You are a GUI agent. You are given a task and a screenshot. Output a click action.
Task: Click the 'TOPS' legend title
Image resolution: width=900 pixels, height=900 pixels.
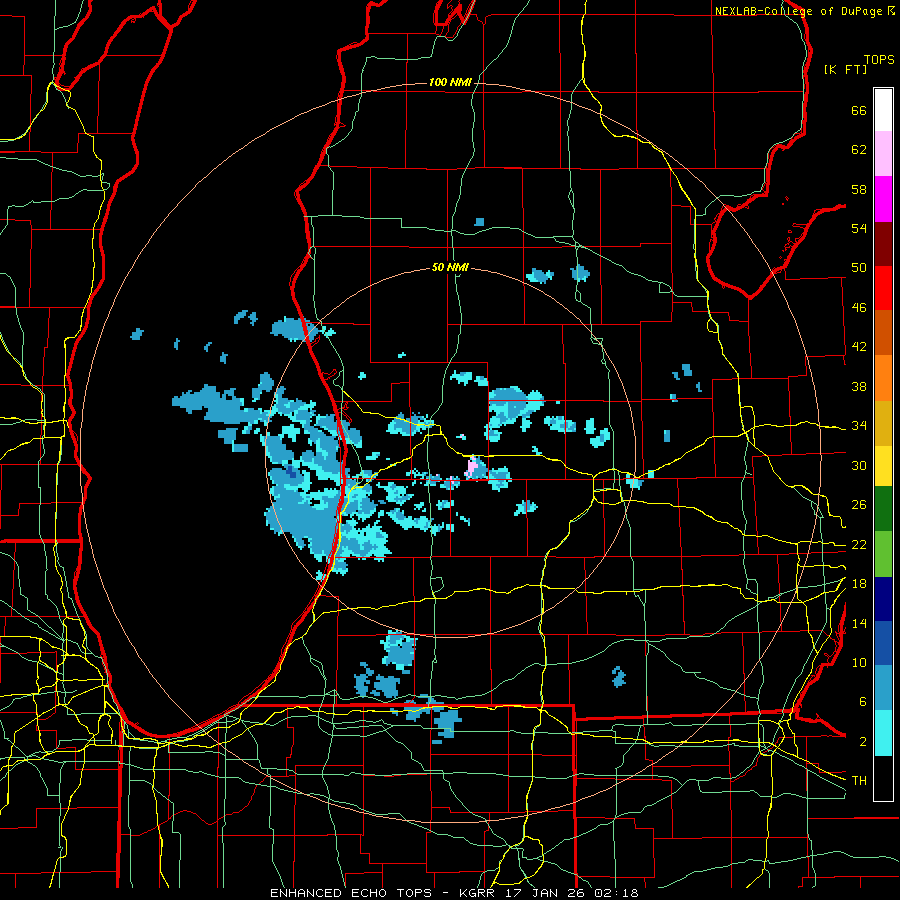pos(879,60)
